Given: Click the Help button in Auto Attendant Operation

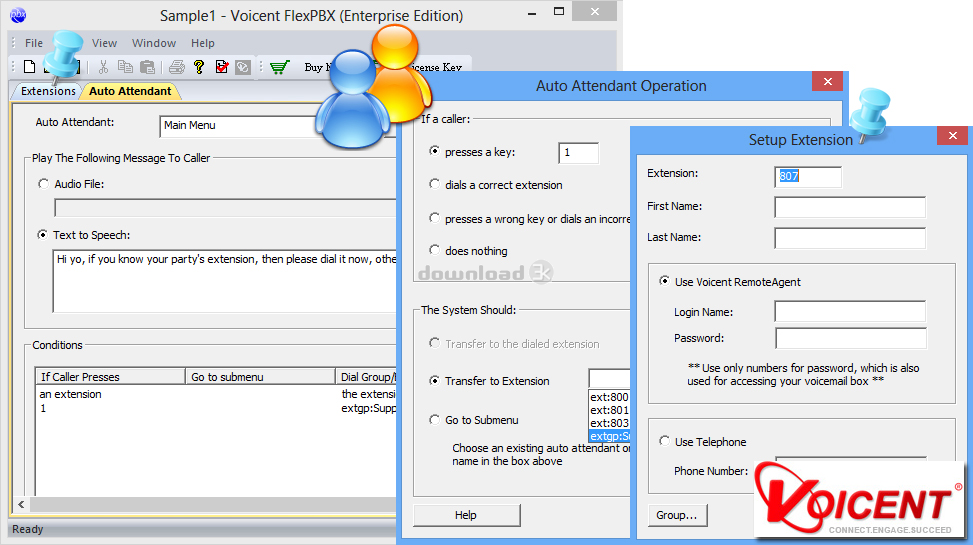Looking at the screenshot, I should click(466, 515).
